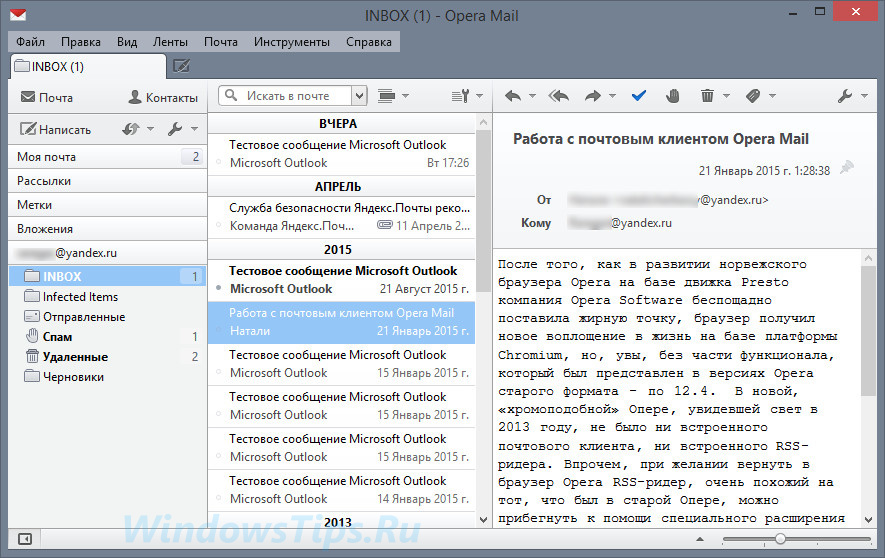Click the Почта panel button
The height and width of the screenshot is (558, 885).
pyautogui.click(x=47, y=97)
